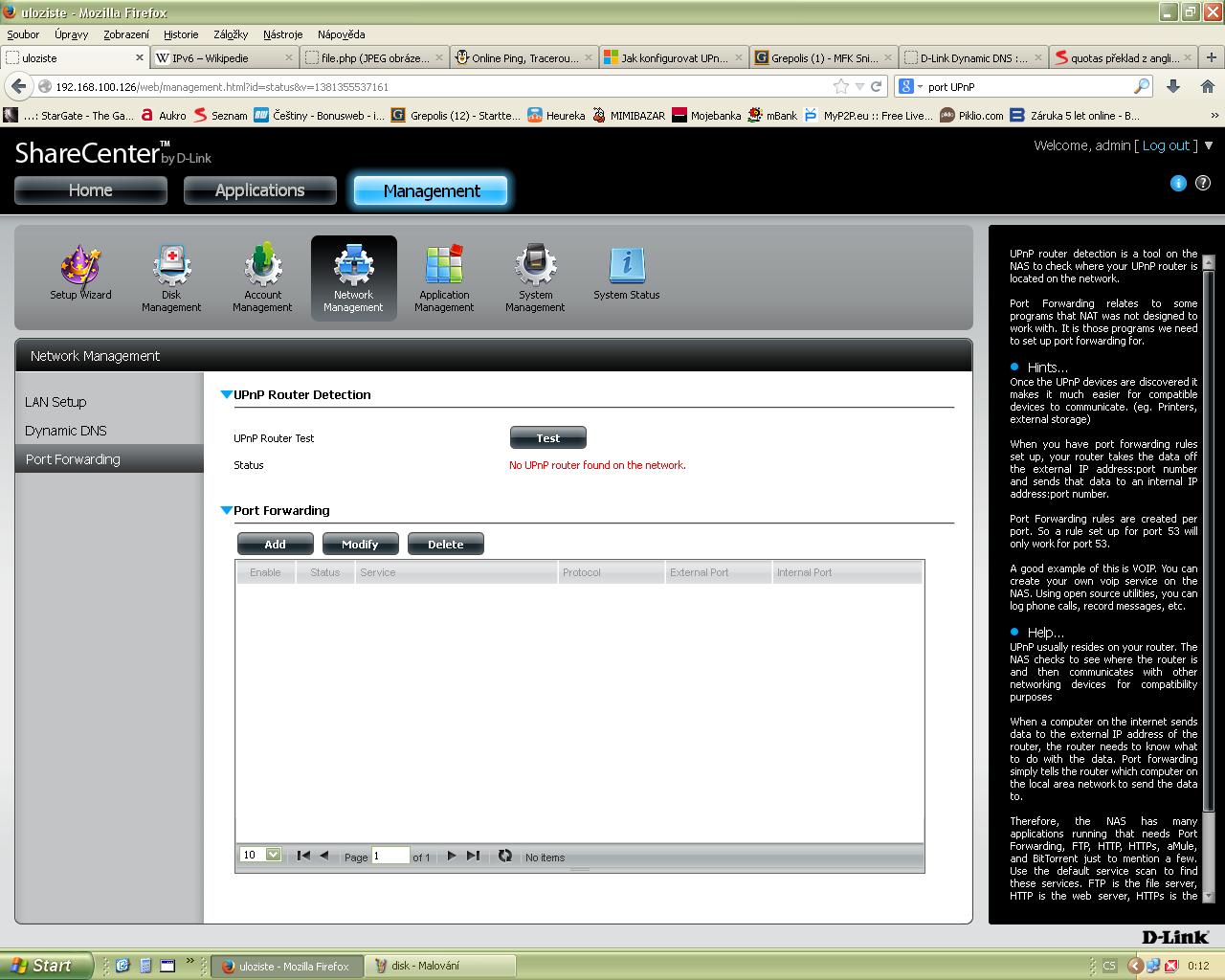This screenshot has width=1225, height=980.
Task: Click Add port forwarding rule button
Action: (276, 544)
